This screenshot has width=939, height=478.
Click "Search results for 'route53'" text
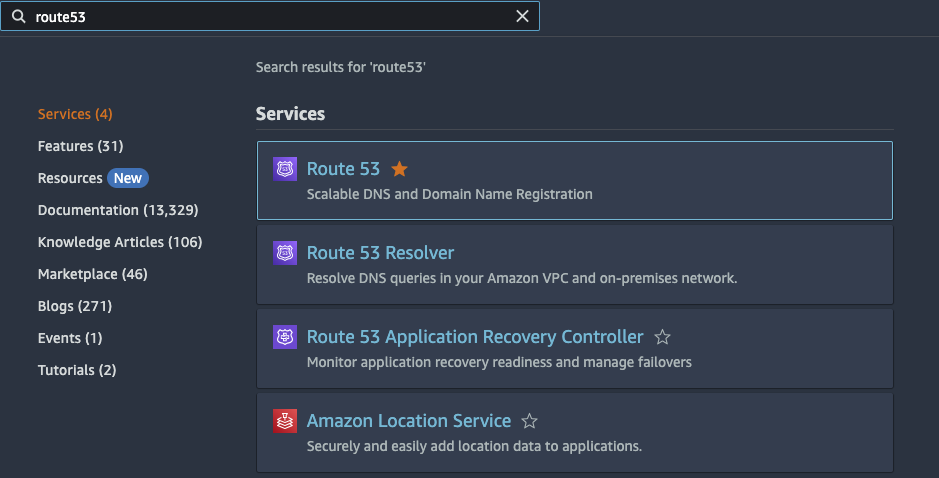click(341, 67)
